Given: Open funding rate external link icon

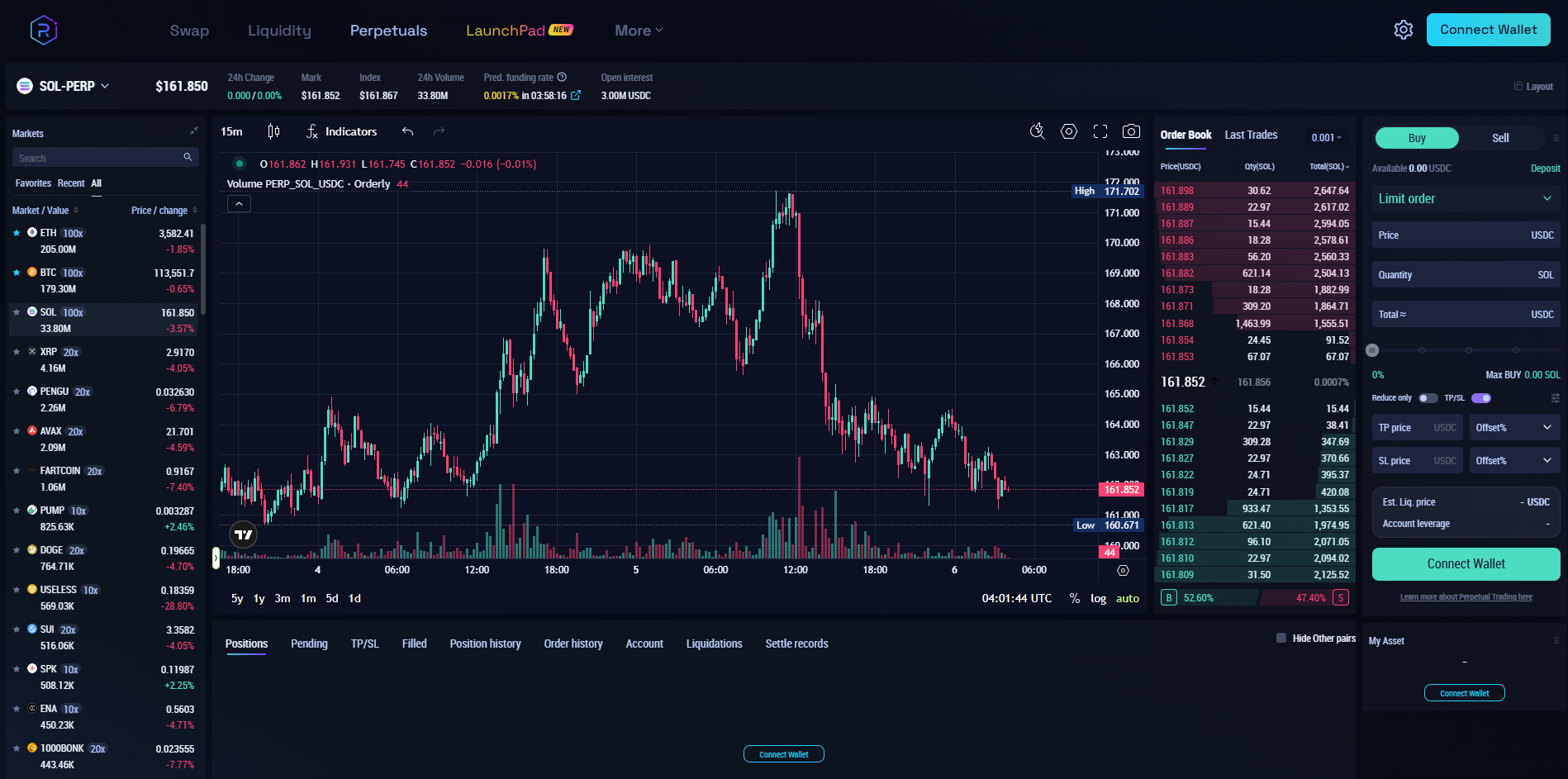Looking at the screenshot, I should point(576,96).
